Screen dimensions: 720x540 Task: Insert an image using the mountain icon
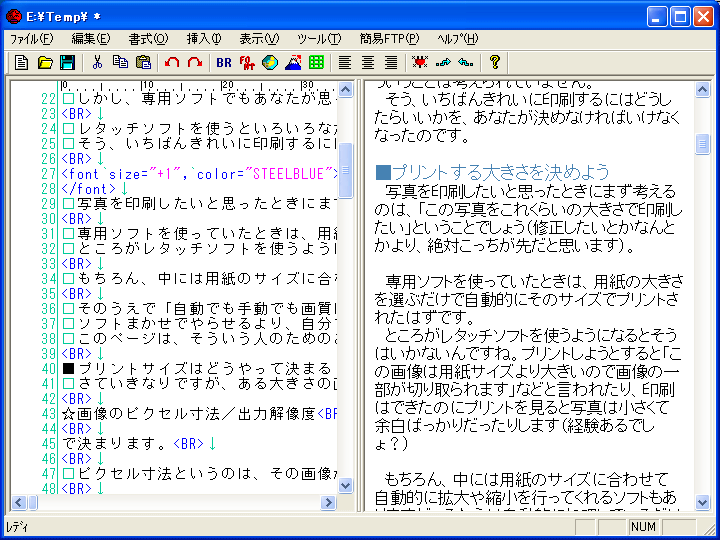tap(293, 62)
